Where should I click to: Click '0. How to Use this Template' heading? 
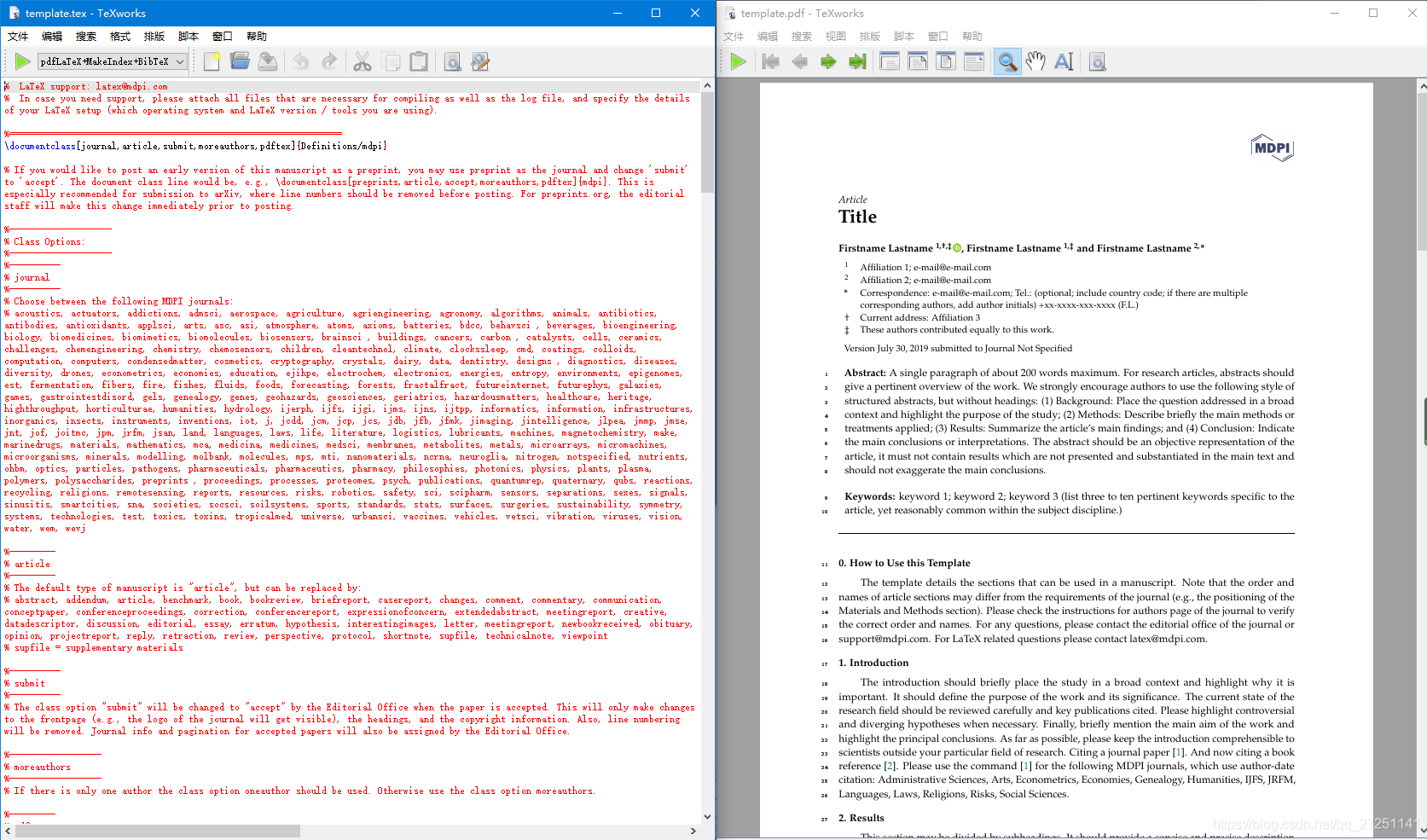[x=904, y=563]
